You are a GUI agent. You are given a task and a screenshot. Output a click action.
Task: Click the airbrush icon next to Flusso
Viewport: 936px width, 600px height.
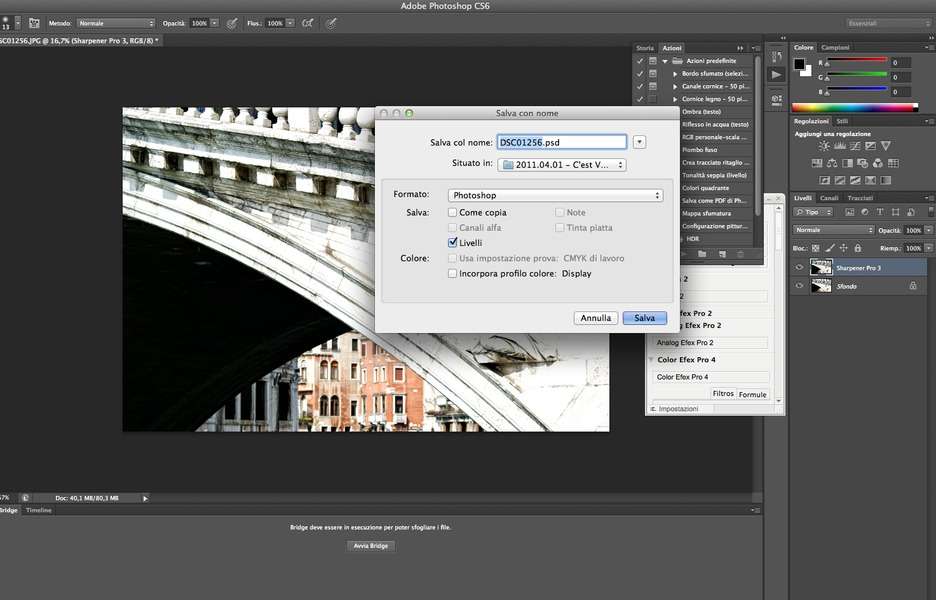click(x=307, y=23)
